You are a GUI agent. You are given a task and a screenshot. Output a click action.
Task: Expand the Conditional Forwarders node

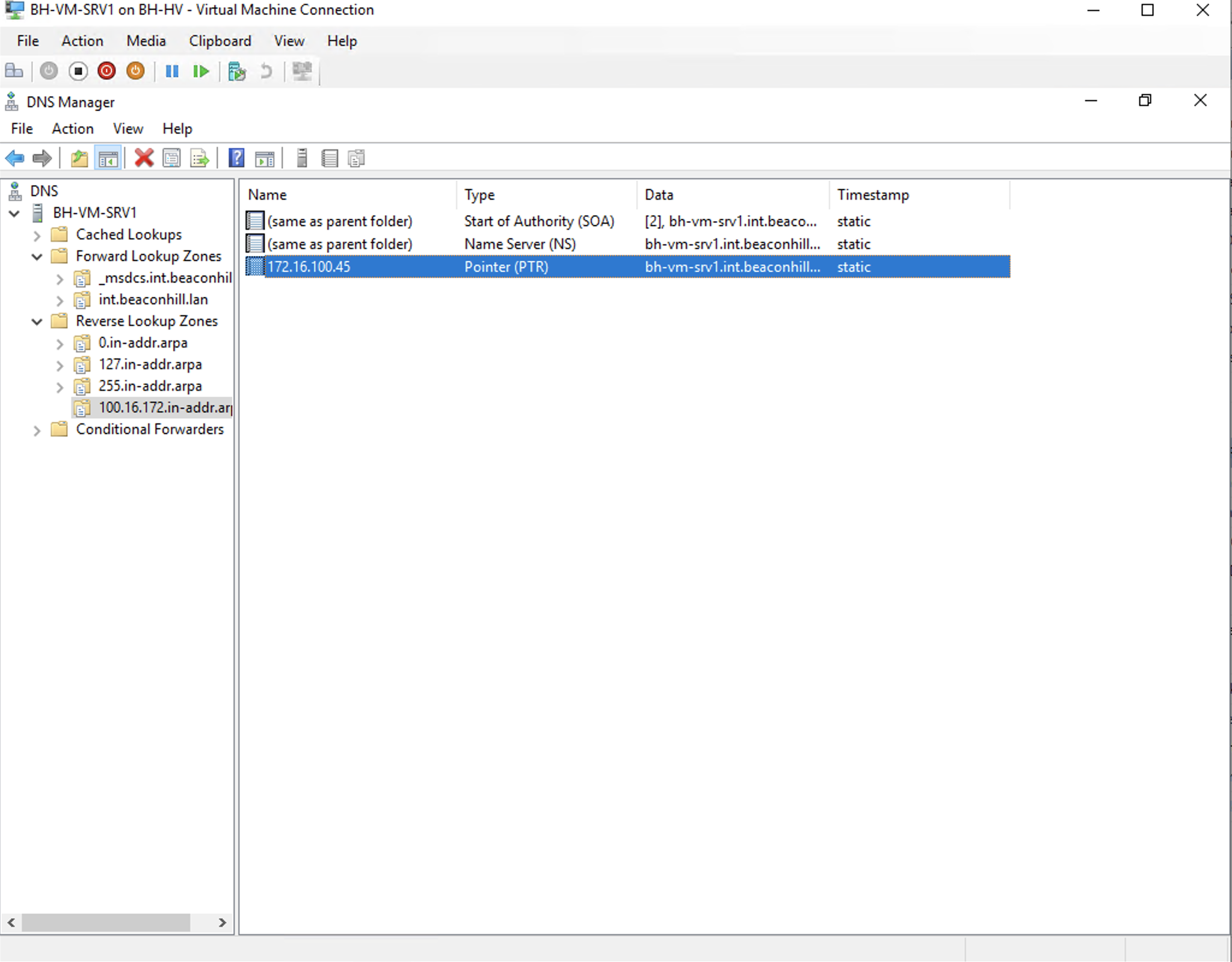37,430
